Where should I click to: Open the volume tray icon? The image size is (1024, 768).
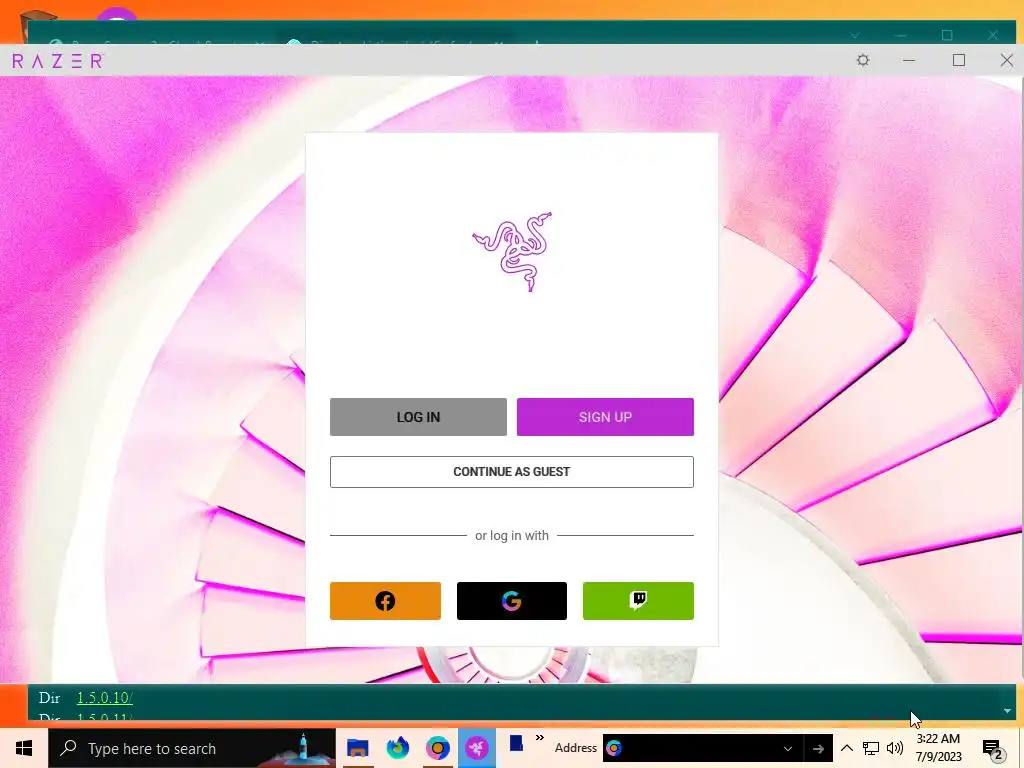click(895, 748)
